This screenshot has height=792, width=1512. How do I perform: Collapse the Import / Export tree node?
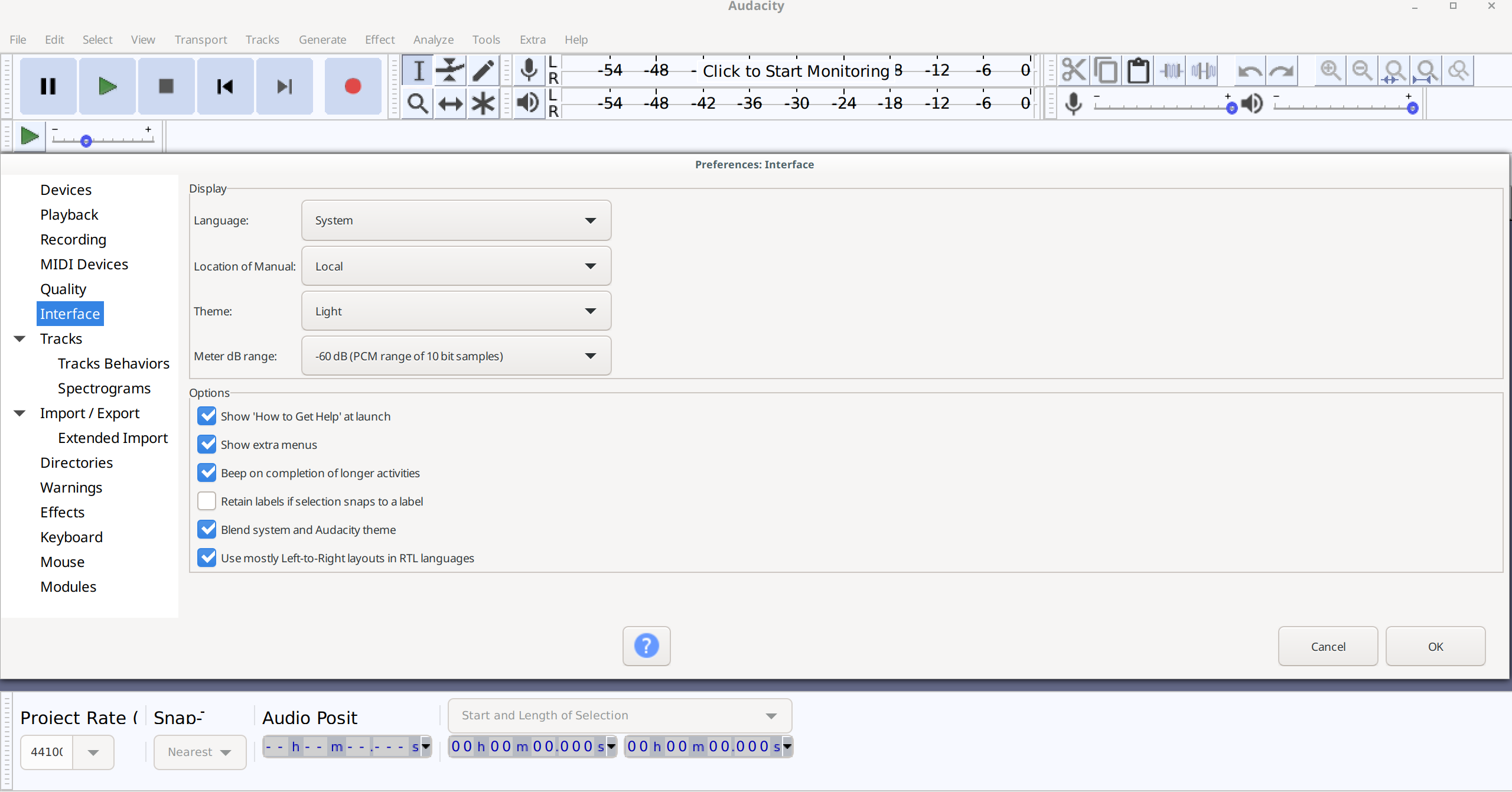[x=19, y=413]
